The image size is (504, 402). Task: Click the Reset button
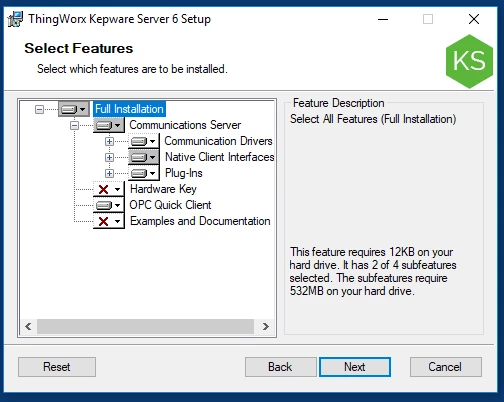pyautogui.click(x=57, y=367)
